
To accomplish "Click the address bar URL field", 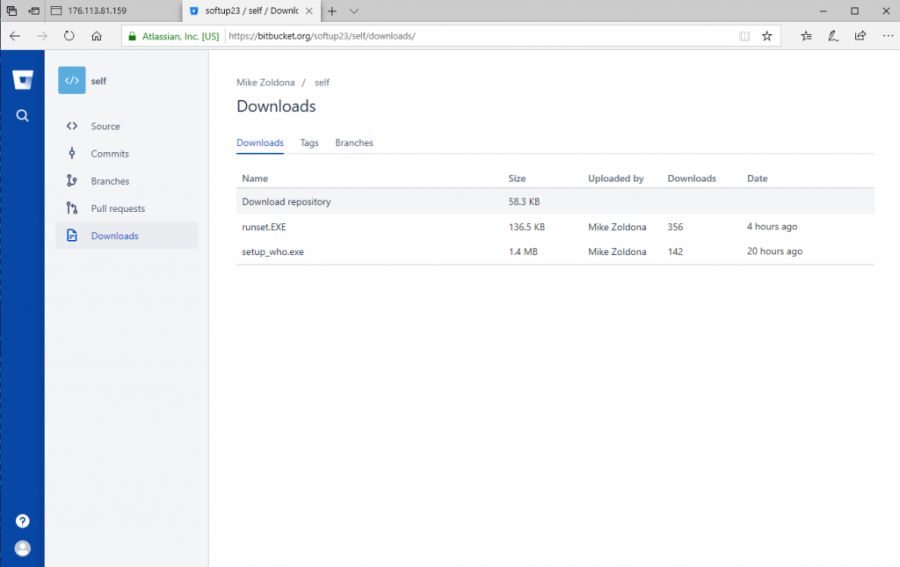I will (480, 36).
